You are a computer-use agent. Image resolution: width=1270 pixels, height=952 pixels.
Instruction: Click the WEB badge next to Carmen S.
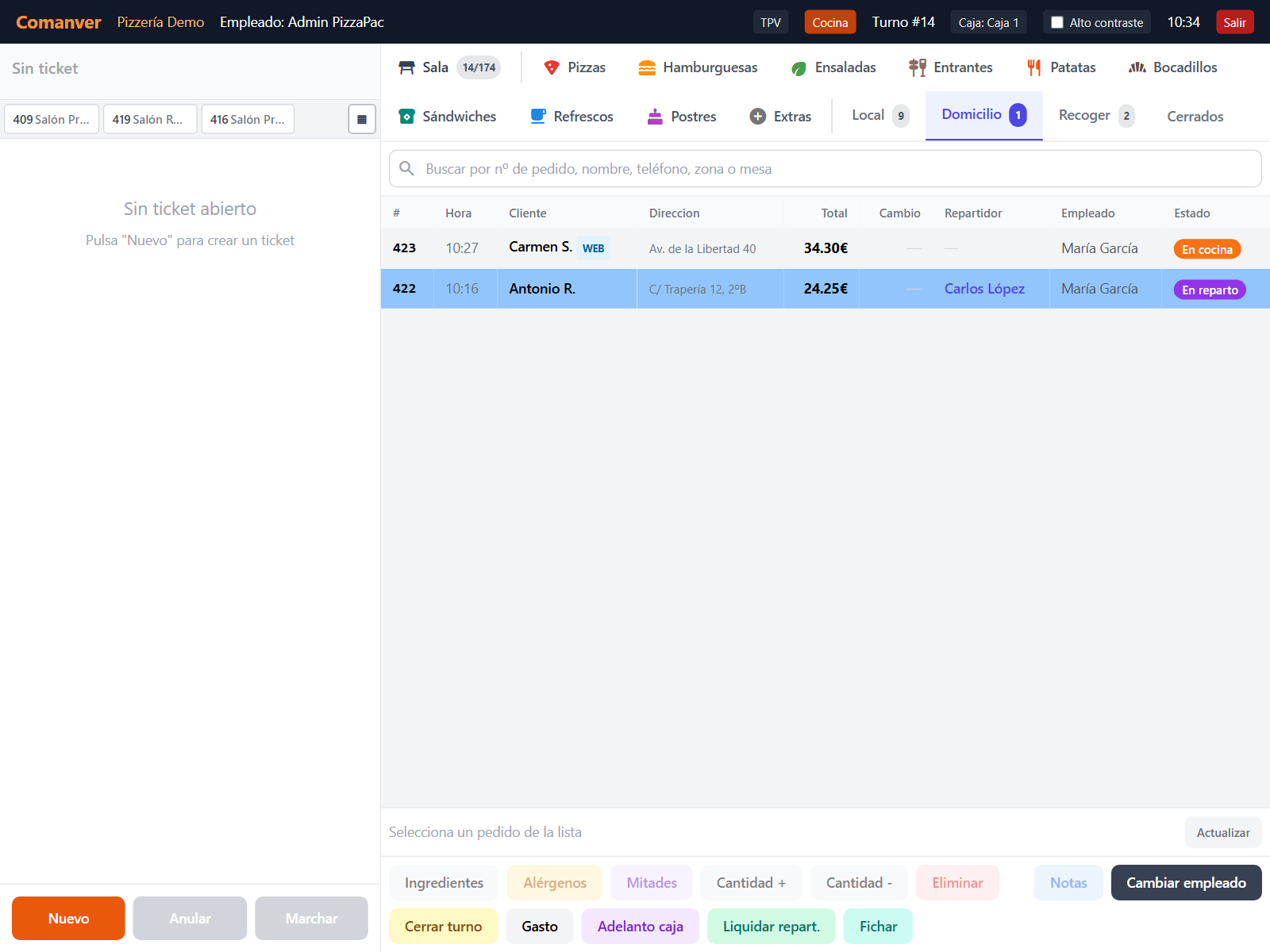(593, 248)
